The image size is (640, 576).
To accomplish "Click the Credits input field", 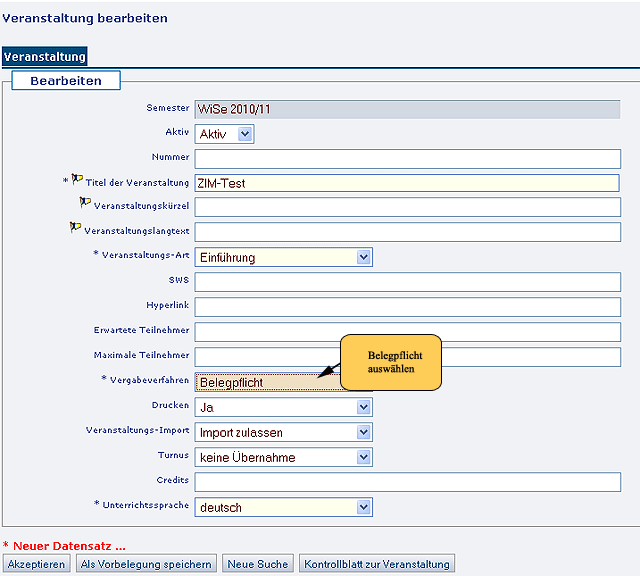I will pos(407,482).
